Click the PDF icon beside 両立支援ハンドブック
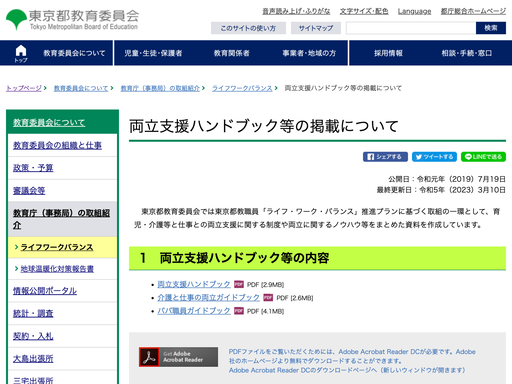The height and width of the screenshot is (384, 512). [239, 284]
